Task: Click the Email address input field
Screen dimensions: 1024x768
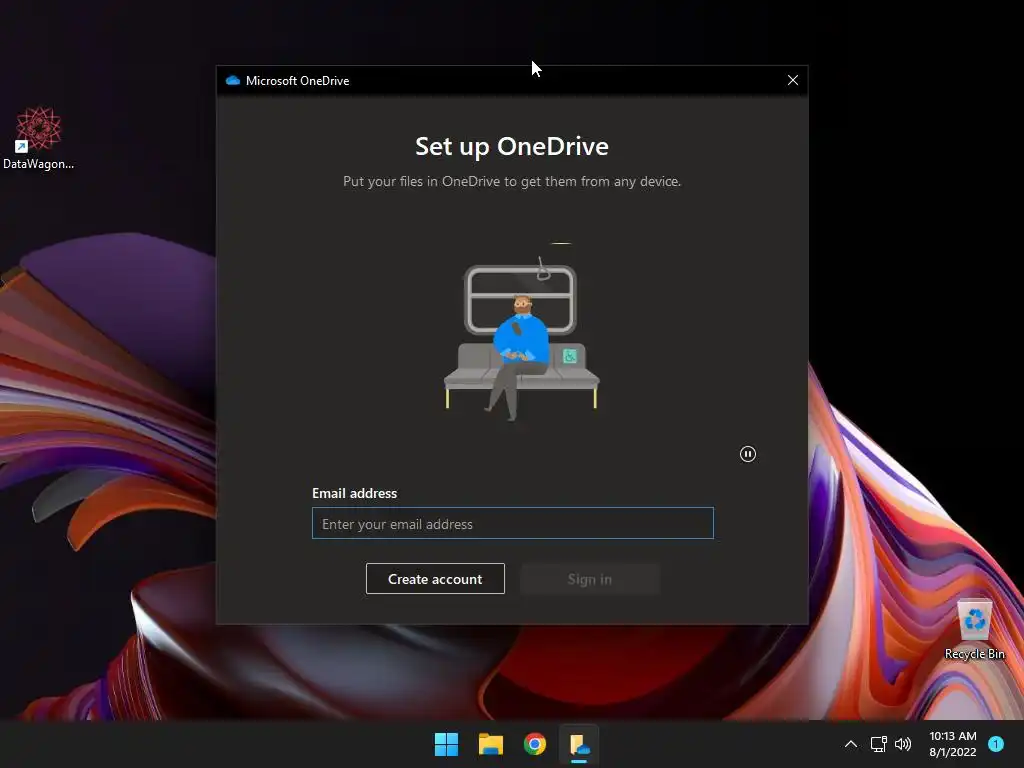Action: pyautogui.click(x=513, y=523)
